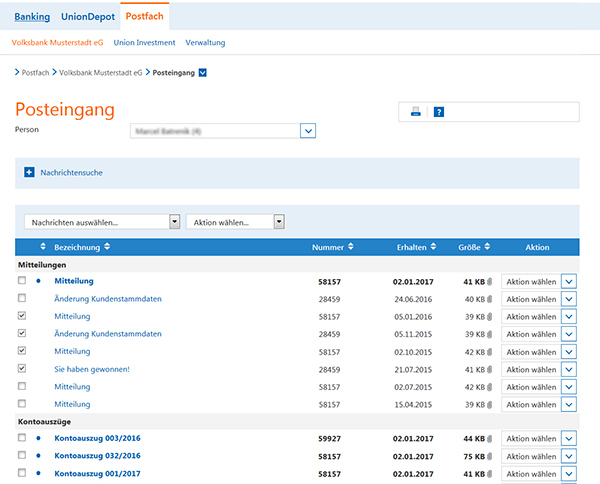Open Union Investment submenu
The image size is (600, 484).
coord(144,42)
